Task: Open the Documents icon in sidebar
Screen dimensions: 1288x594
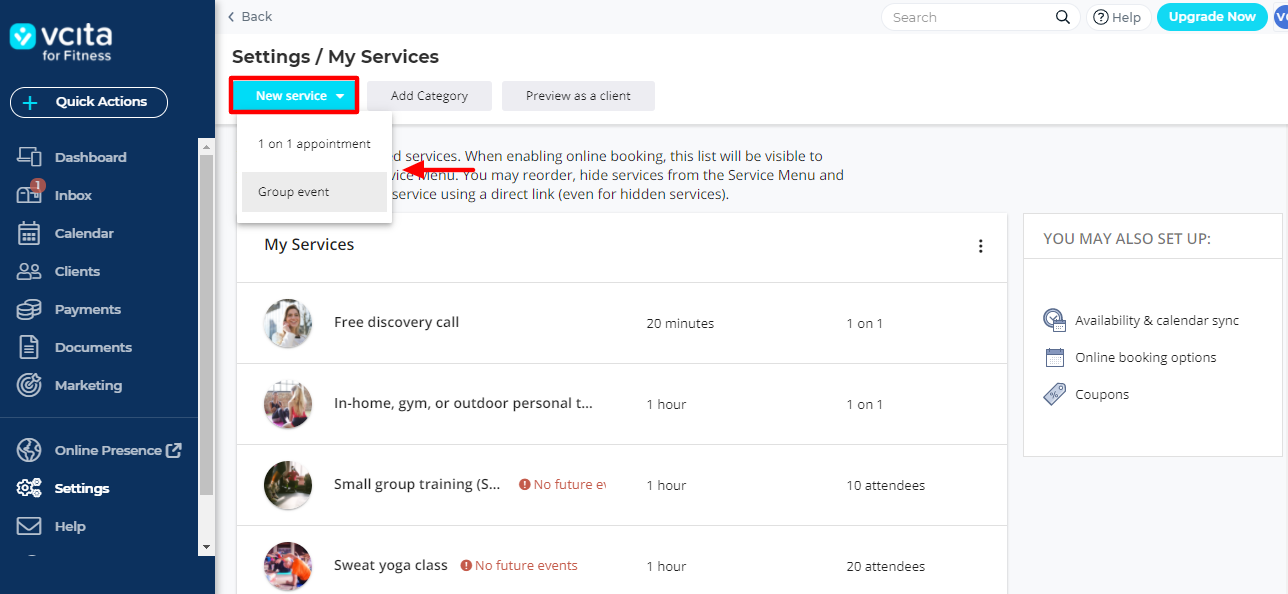Action: (29, 347)
